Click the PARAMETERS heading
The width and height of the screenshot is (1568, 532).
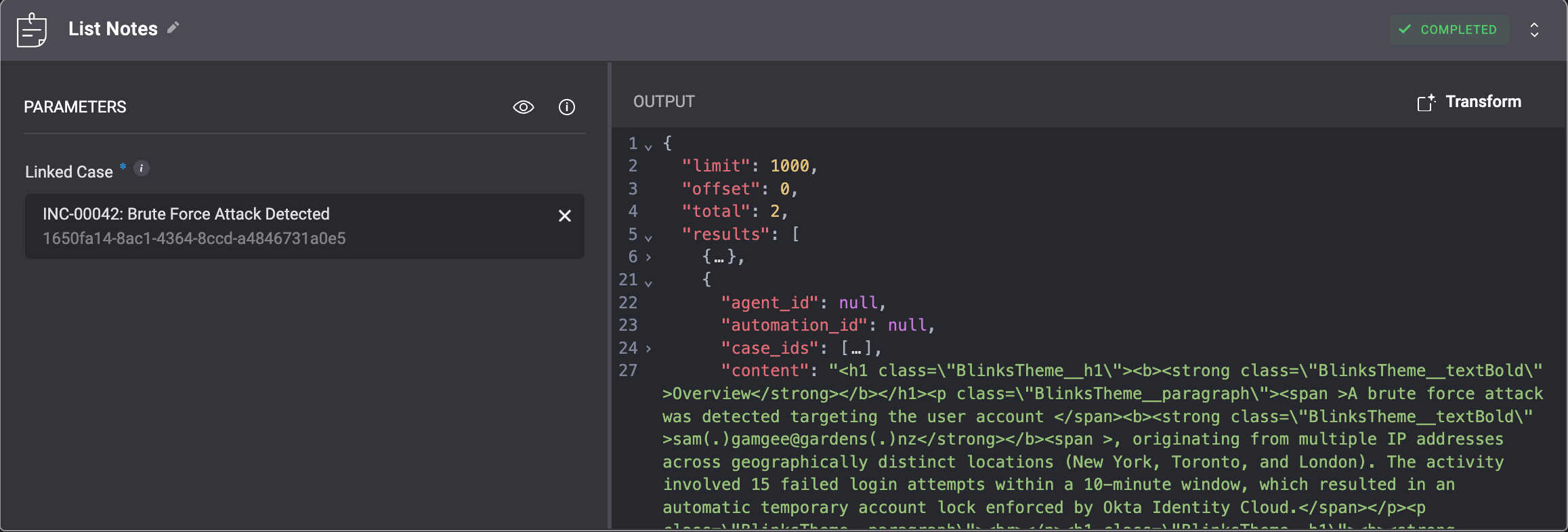point(75,107)
